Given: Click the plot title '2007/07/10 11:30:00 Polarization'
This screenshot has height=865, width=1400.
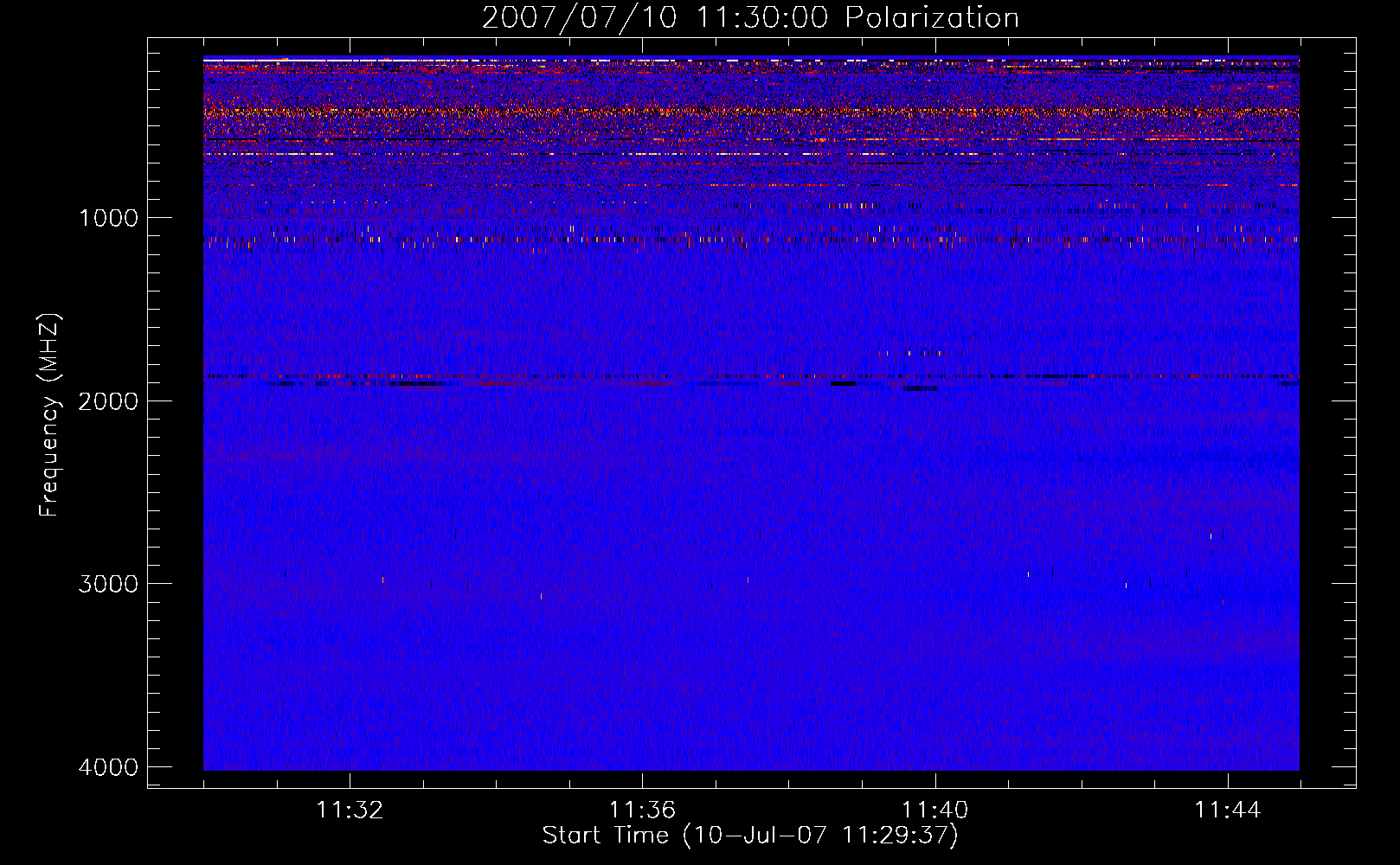Looking at the screenshot, I should point(750,18).
